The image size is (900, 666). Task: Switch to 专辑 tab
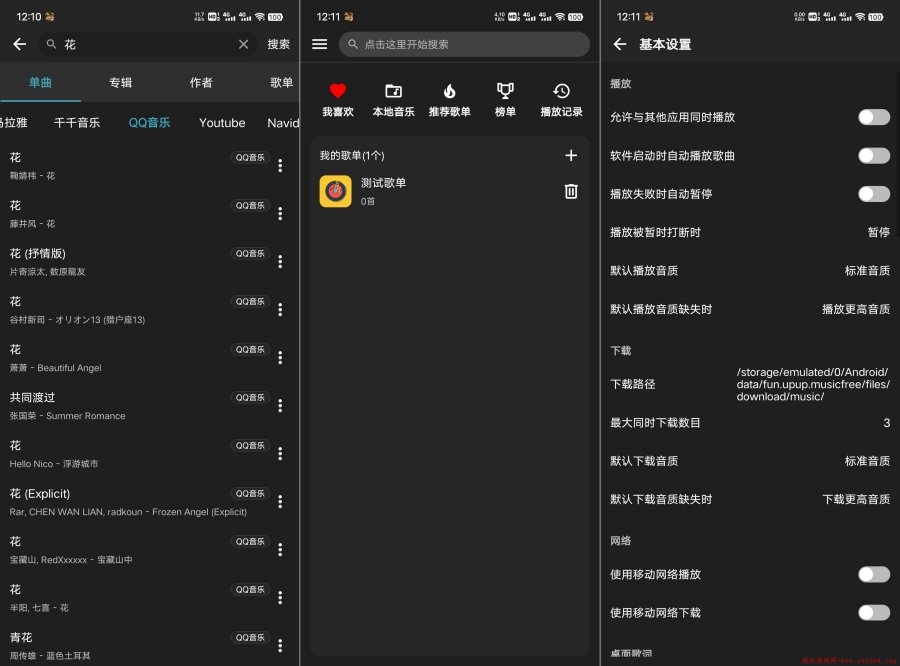click(120, 83)
